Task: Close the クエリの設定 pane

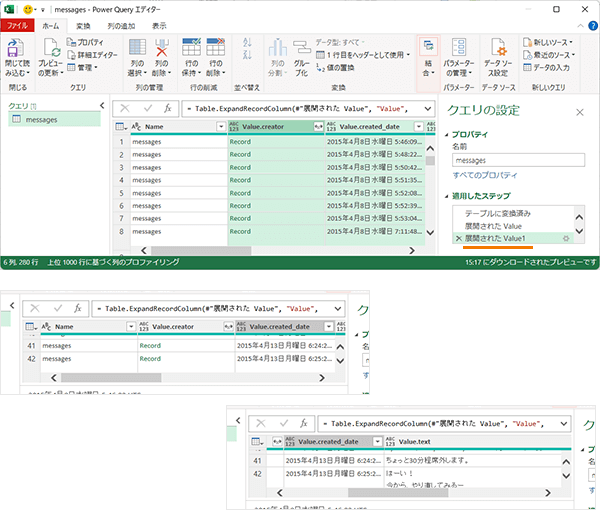Action: click(580, 112)
